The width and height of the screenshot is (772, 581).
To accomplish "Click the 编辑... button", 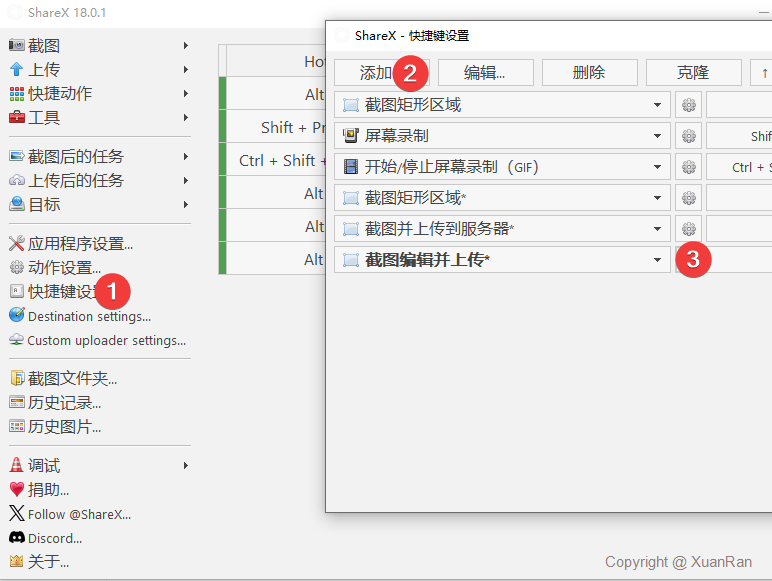I will point(484,73).
